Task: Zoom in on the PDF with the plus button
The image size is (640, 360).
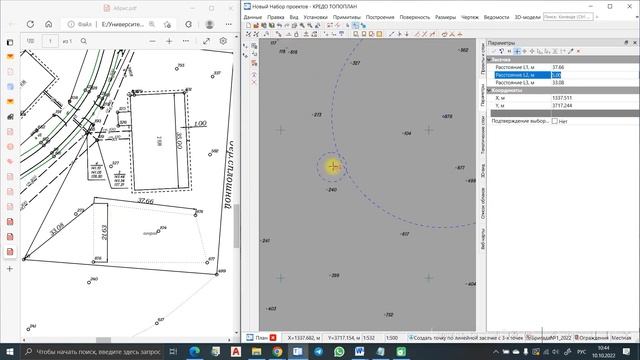Action: tap(169, 41)
